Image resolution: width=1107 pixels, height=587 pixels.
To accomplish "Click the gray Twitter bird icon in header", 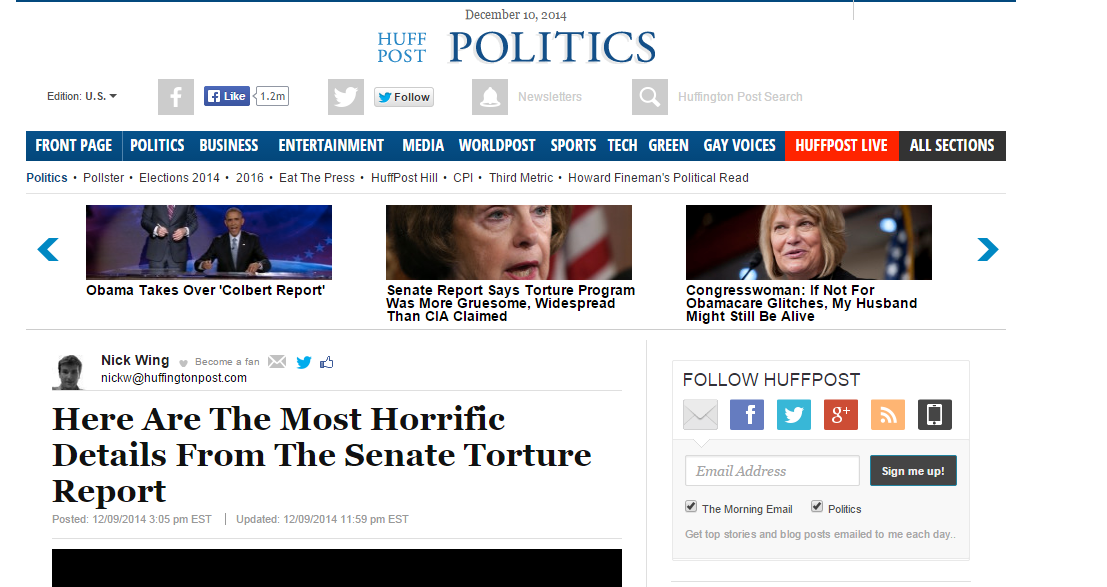I will (x=346, y=97).
